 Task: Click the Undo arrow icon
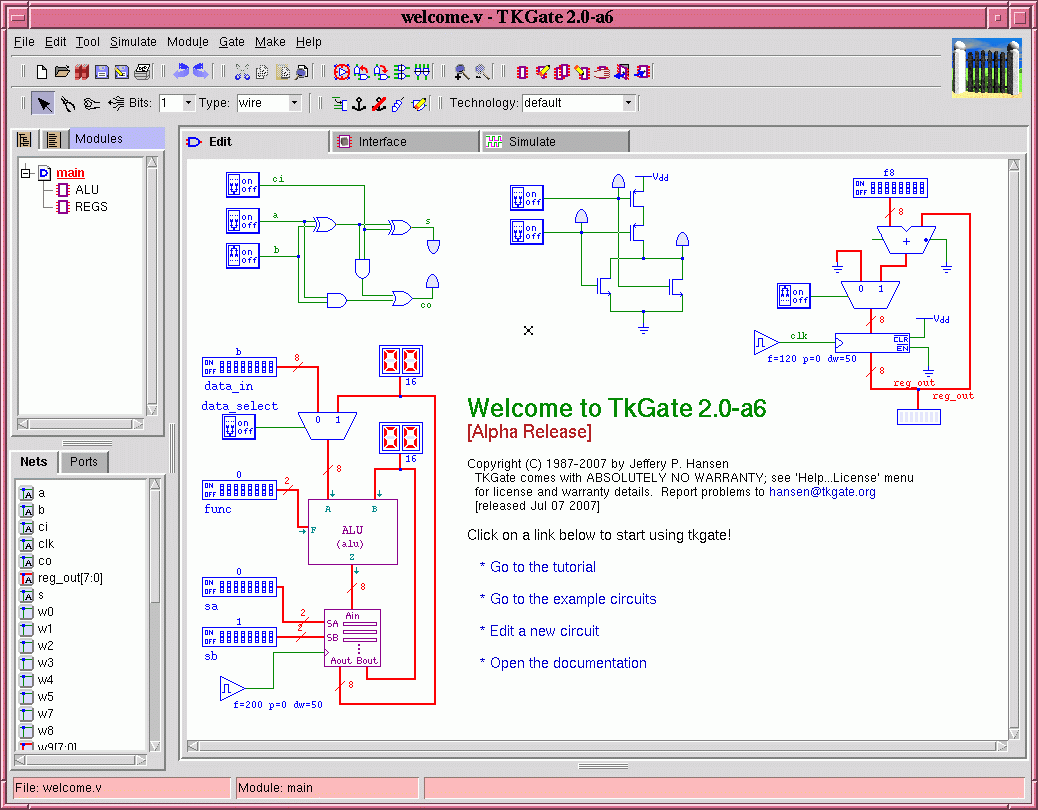[180, 70]
